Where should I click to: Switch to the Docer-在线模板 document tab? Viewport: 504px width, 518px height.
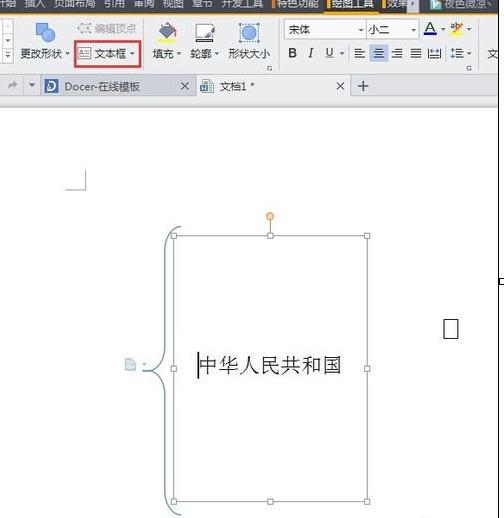[x=118, y=86]
